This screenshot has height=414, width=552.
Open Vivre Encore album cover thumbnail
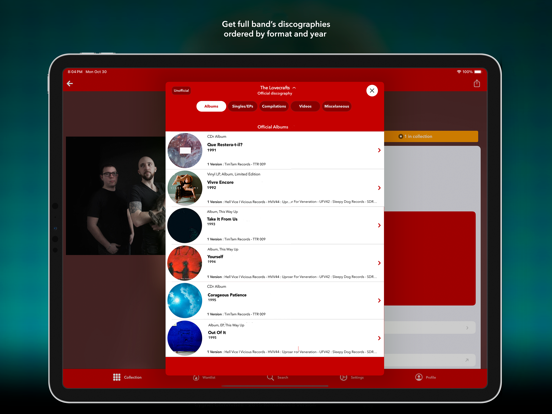(185, 188)
